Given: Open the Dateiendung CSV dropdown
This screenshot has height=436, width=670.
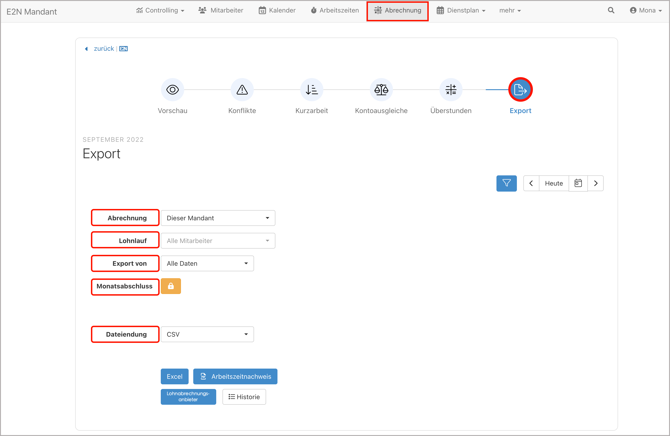Looking at the screenshot, I should (208, 335).
